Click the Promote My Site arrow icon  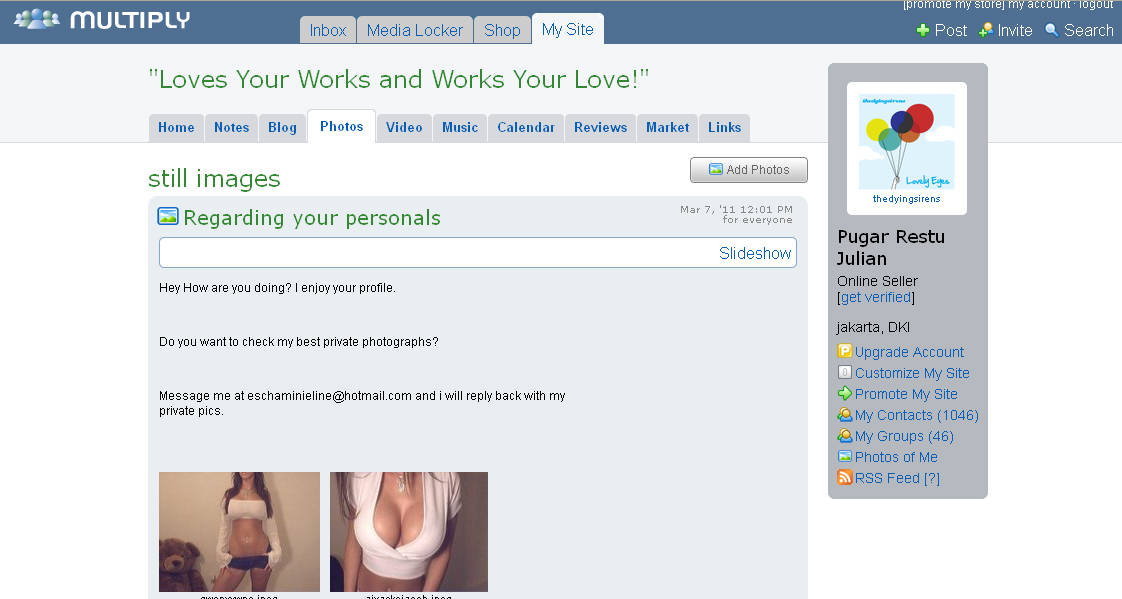845,394
